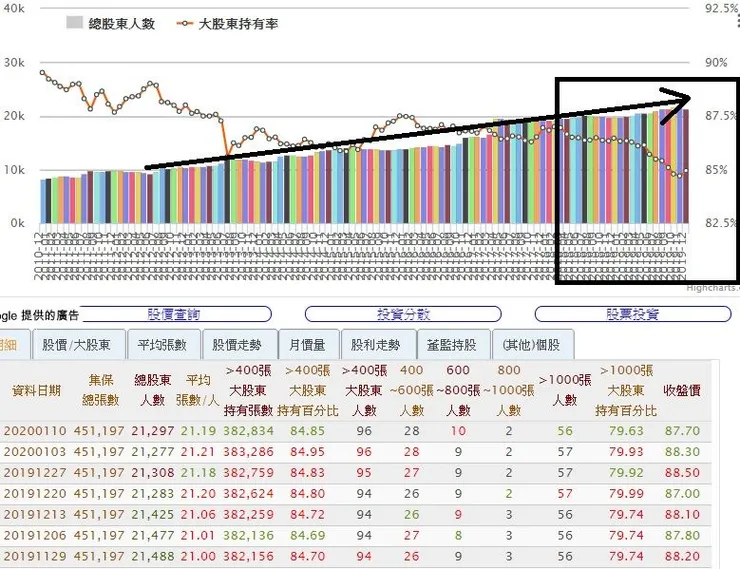This screenshot has height=569, width=740.
Task: Click the Highcharts credits link
Action: tap(713, 288)
